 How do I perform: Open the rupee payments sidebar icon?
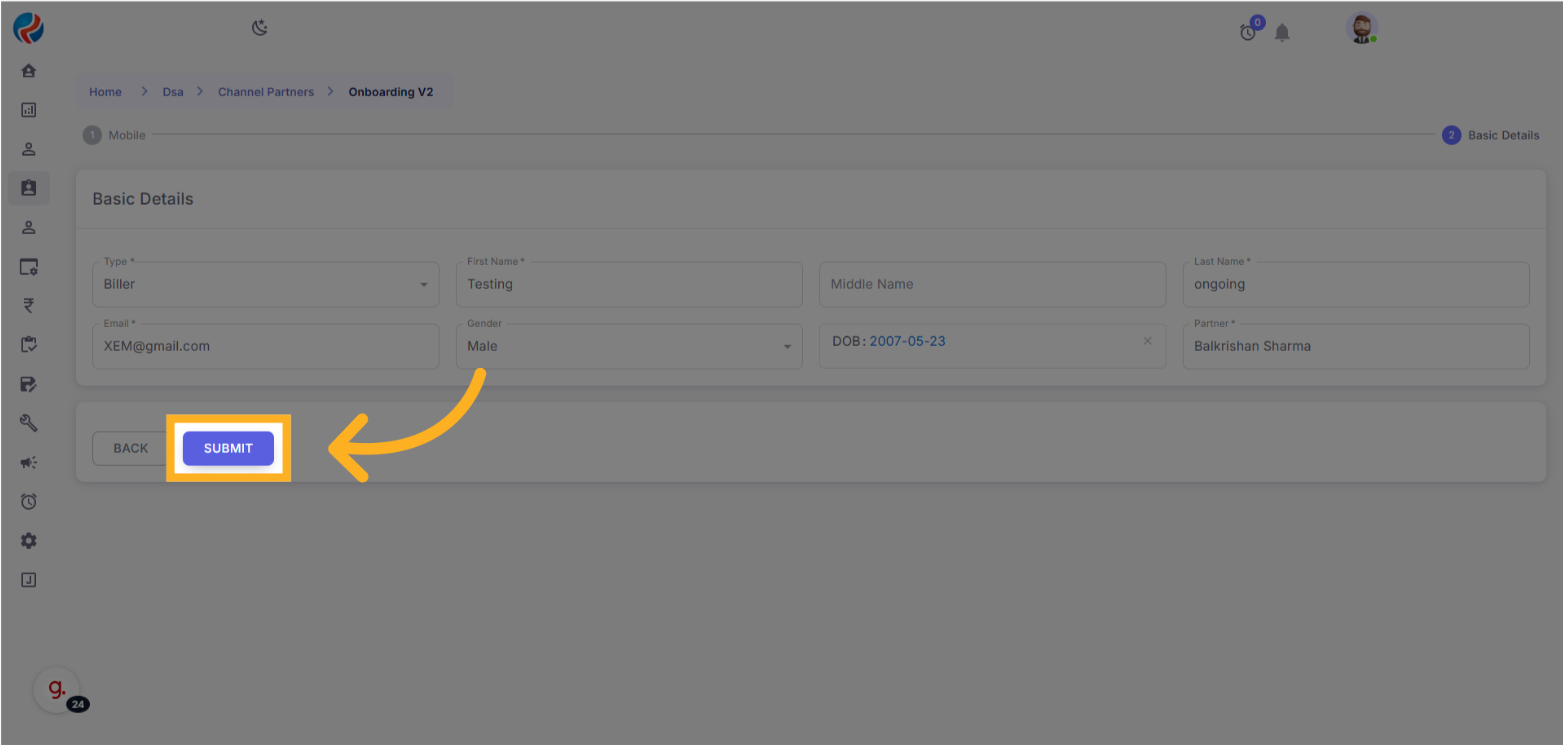pos(29,306)
